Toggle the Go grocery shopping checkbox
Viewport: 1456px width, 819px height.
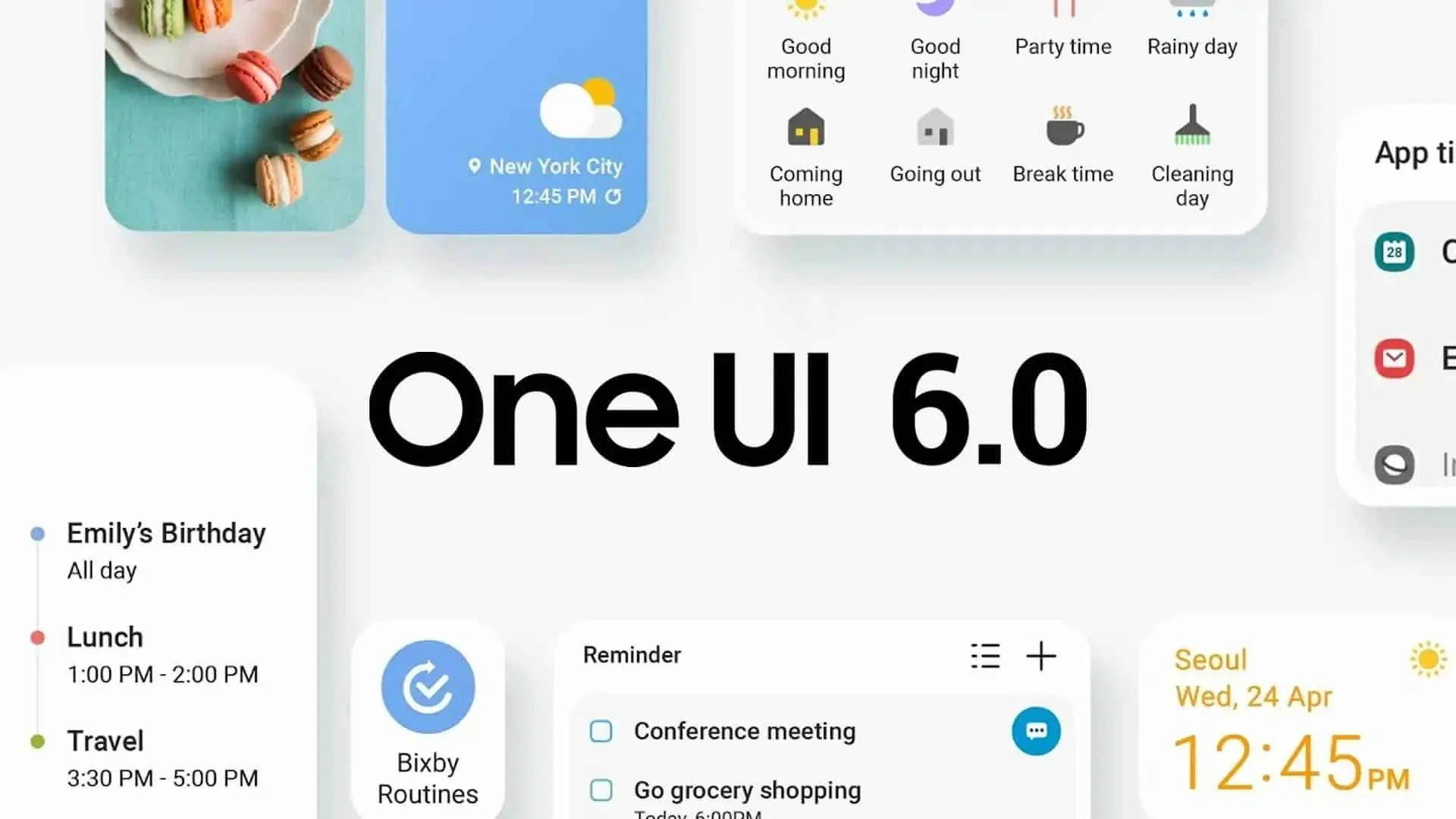(601, 790)
